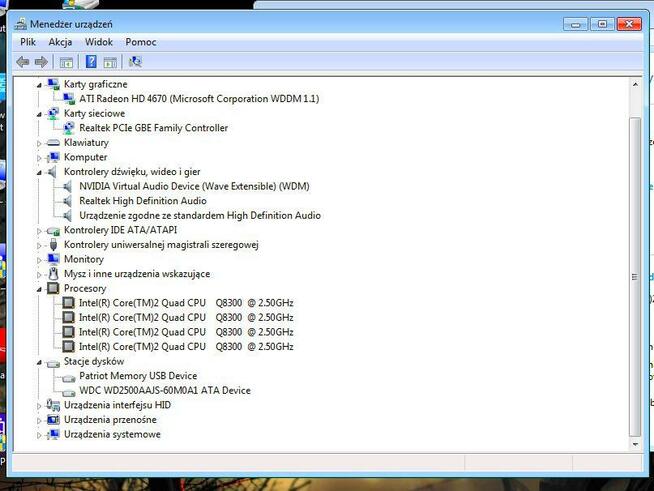Expand Urządzenia interfejsu HID

coord(39,406)
